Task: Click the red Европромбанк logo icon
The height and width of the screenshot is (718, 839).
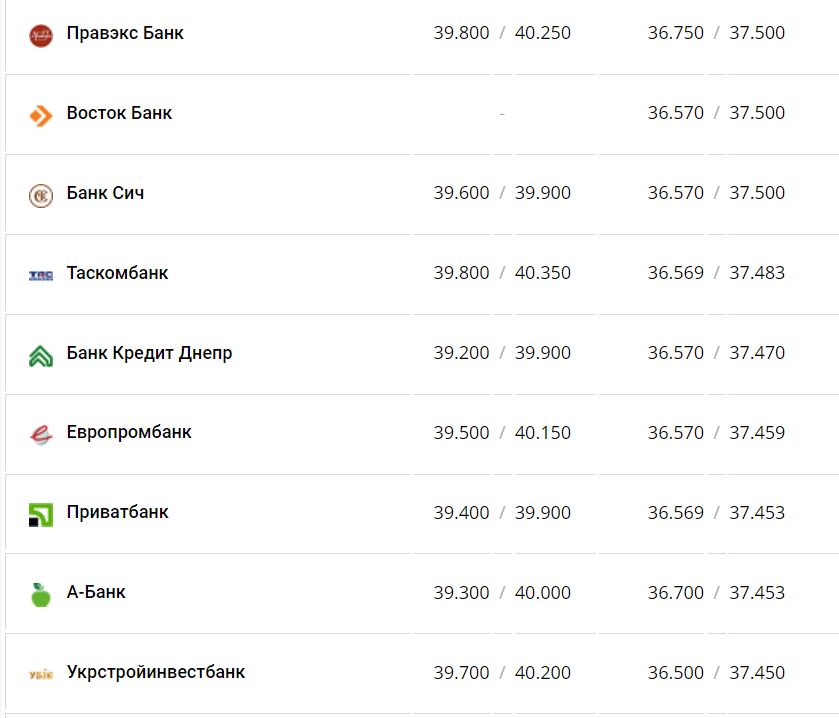Action: tap(40, 434)
